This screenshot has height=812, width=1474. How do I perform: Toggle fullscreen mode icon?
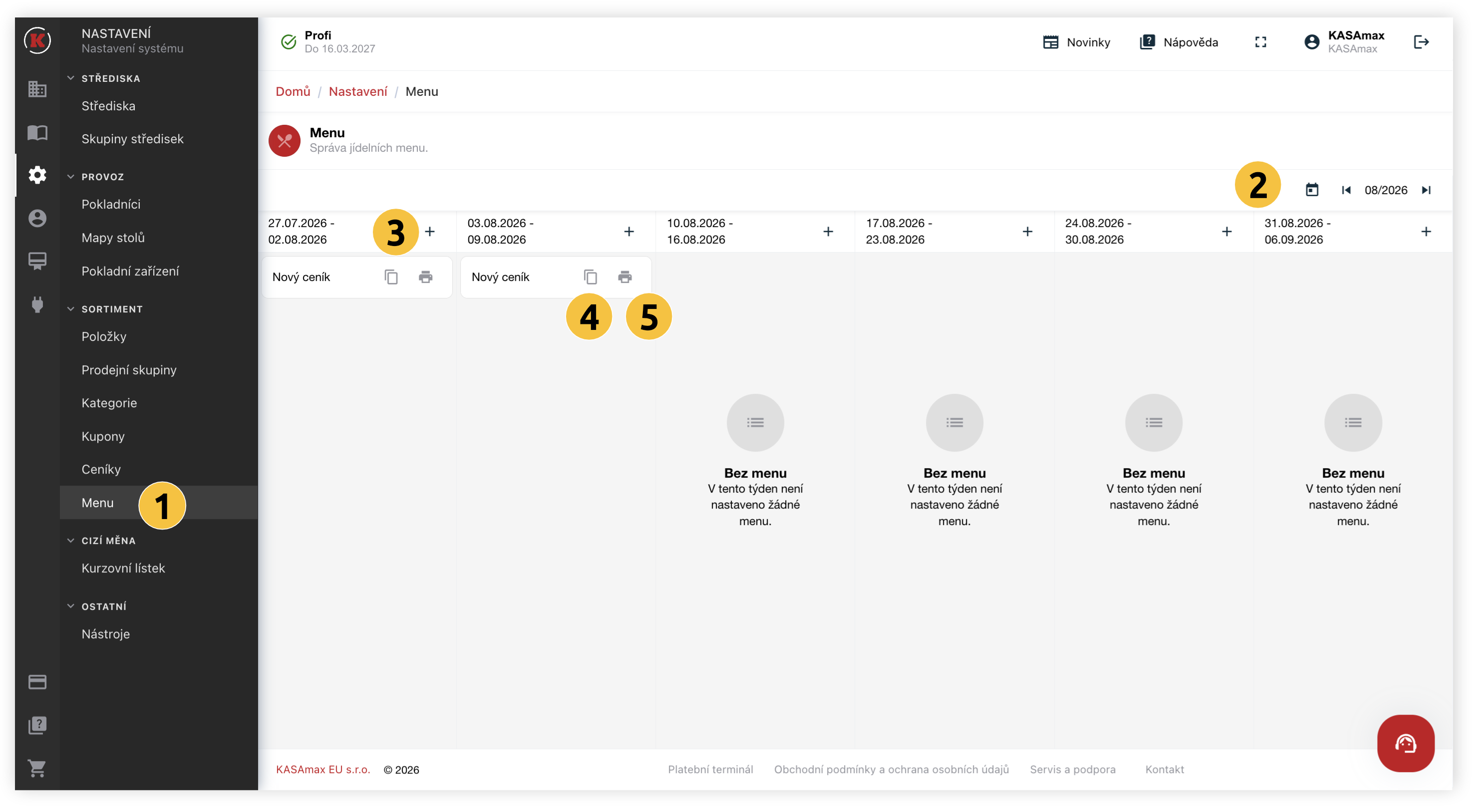point(1260,42)
